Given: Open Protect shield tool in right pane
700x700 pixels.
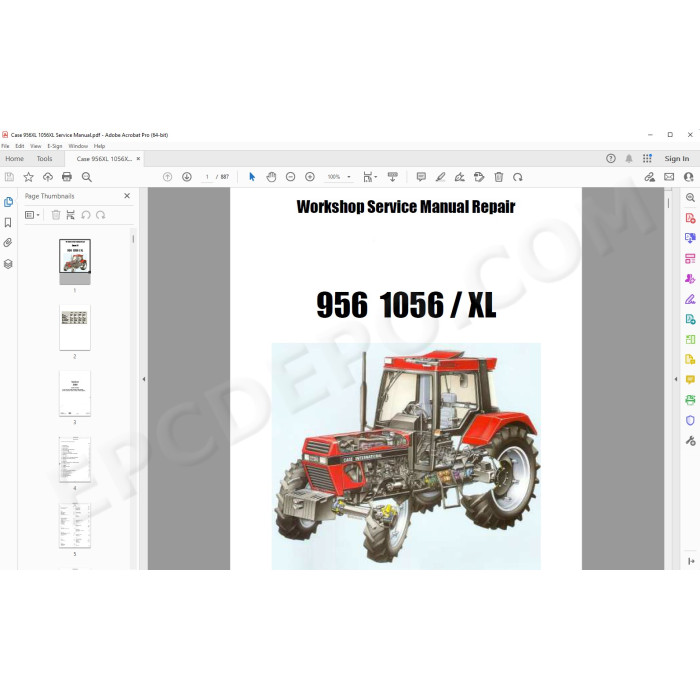Looking at the screenshot, I should [x=690, y=420].
